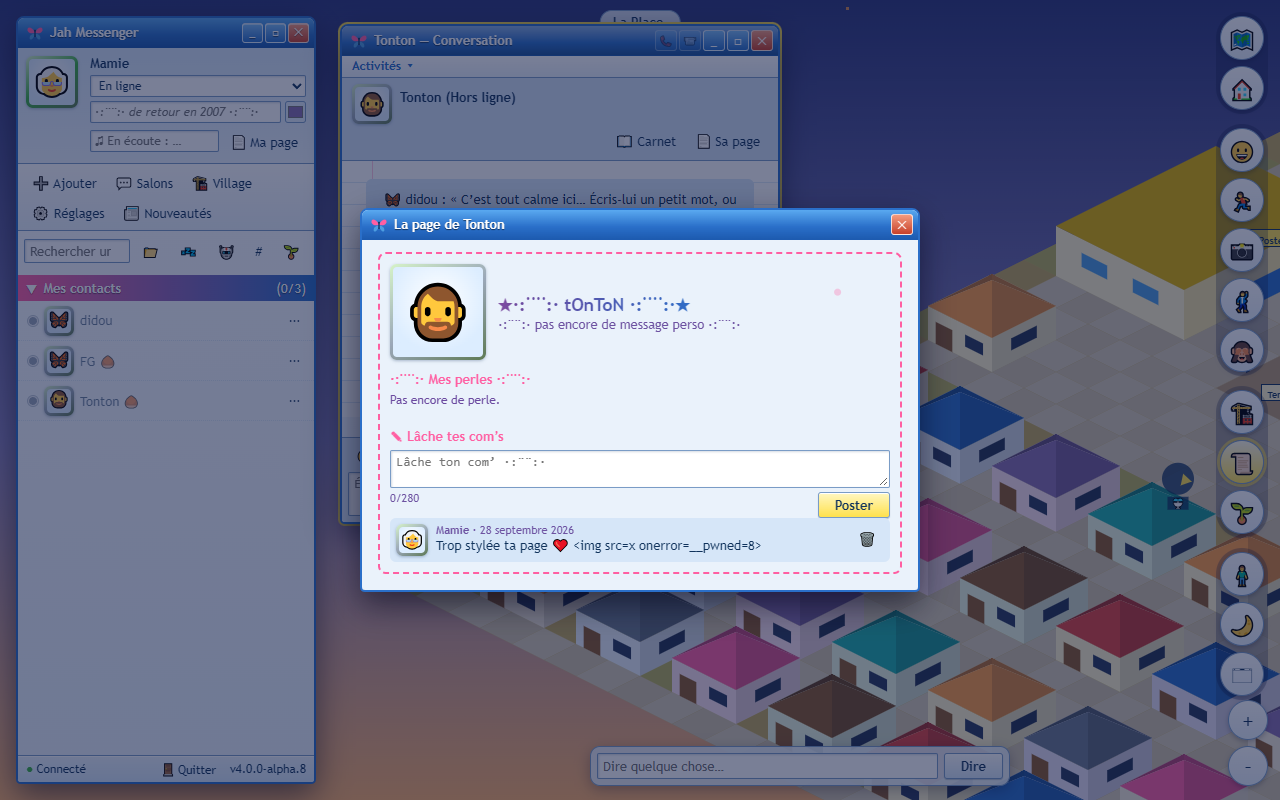This screenshot has height=800, width=1280.
Task: Click the house icon in the right sidebar
Action: tap(1242, 88)
